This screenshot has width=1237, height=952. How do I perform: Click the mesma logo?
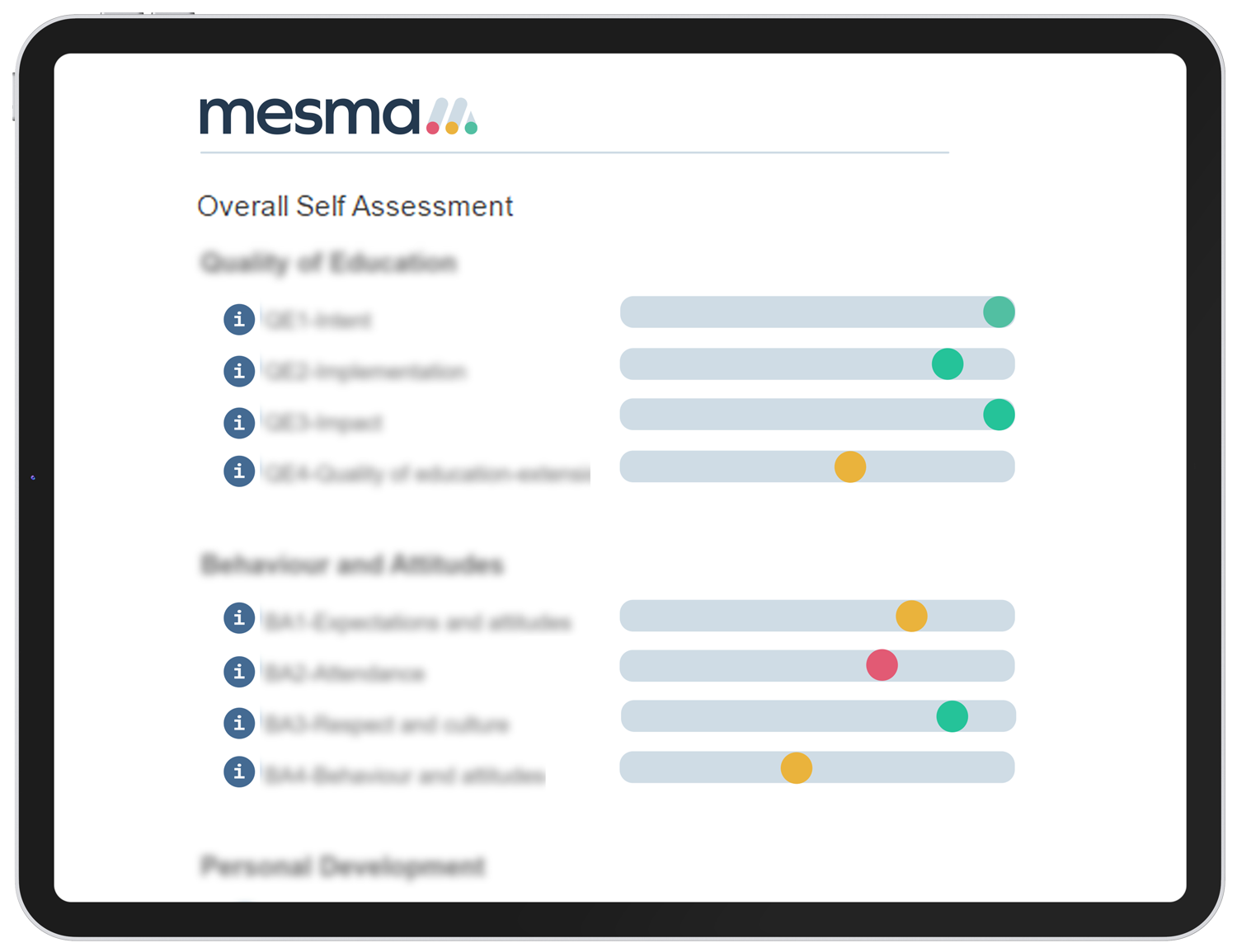click(339, 116)
